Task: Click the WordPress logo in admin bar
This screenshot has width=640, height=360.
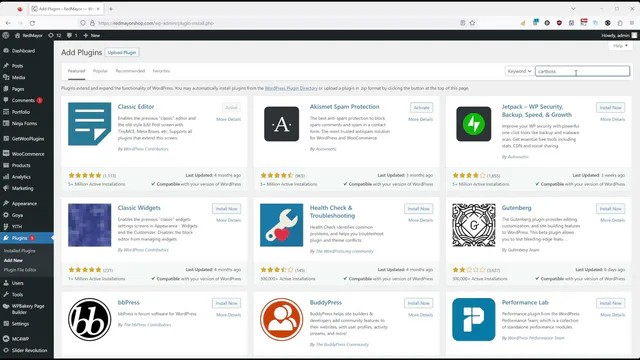Action: click(x=6, y=36)
